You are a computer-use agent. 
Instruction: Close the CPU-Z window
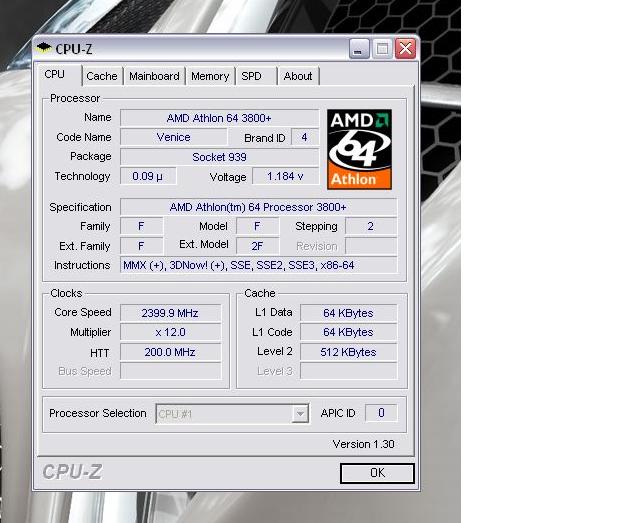405,48
